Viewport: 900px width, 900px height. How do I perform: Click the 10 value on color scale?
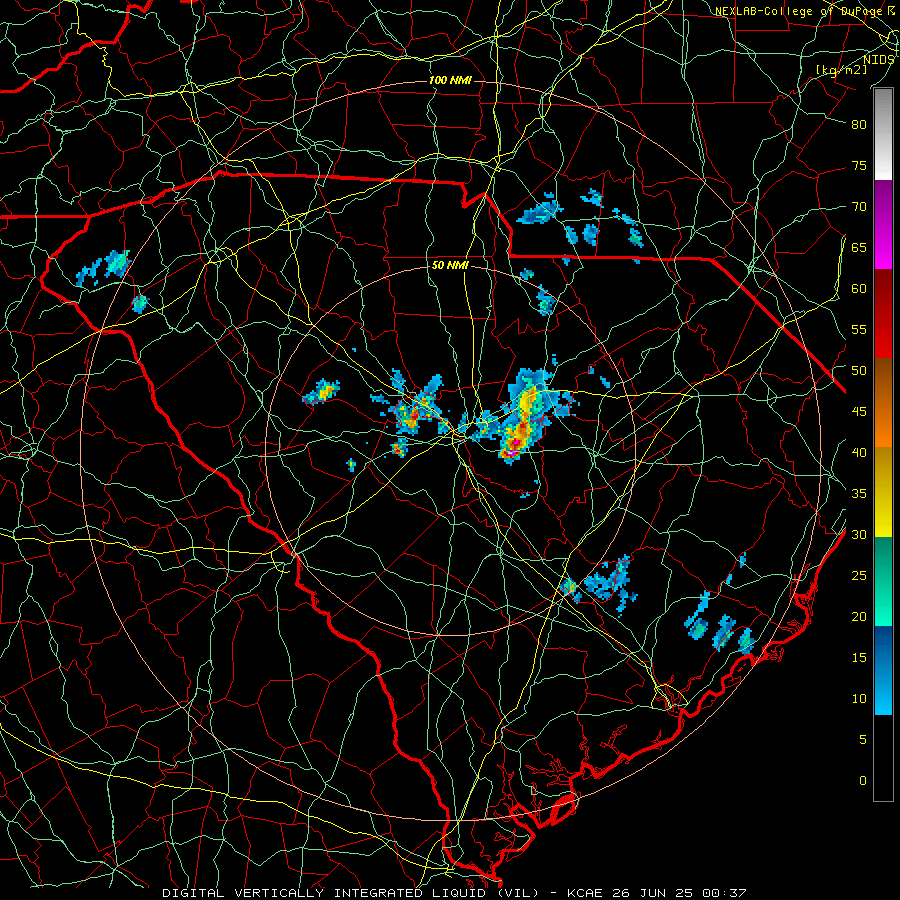point(859,699)
